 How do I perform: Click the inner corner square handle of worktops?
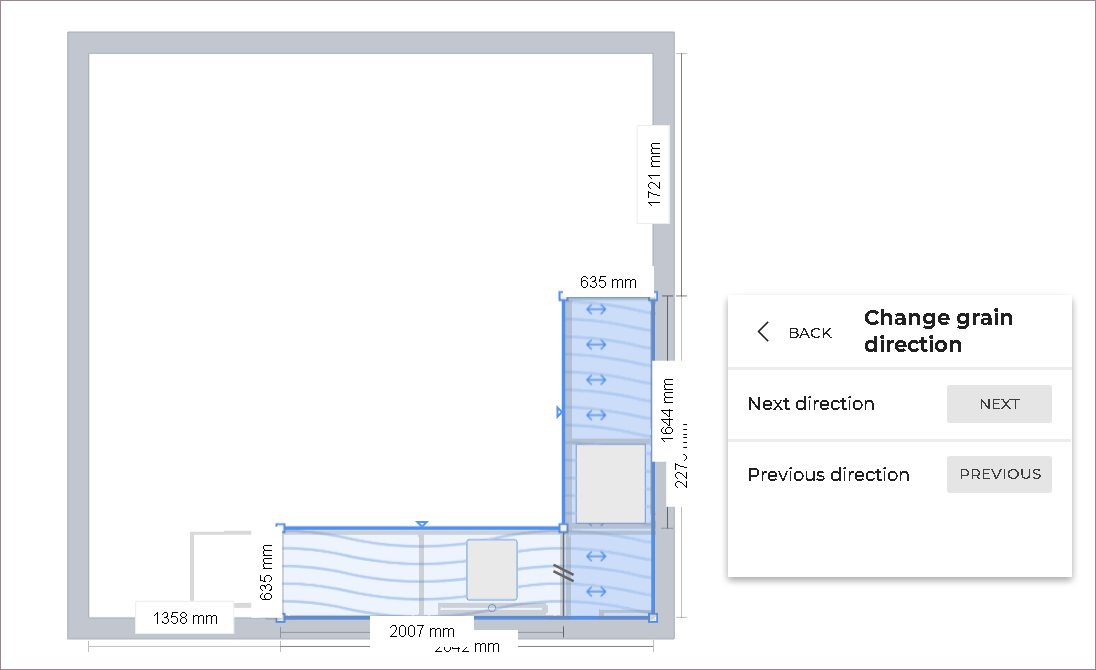coord(563,528)
